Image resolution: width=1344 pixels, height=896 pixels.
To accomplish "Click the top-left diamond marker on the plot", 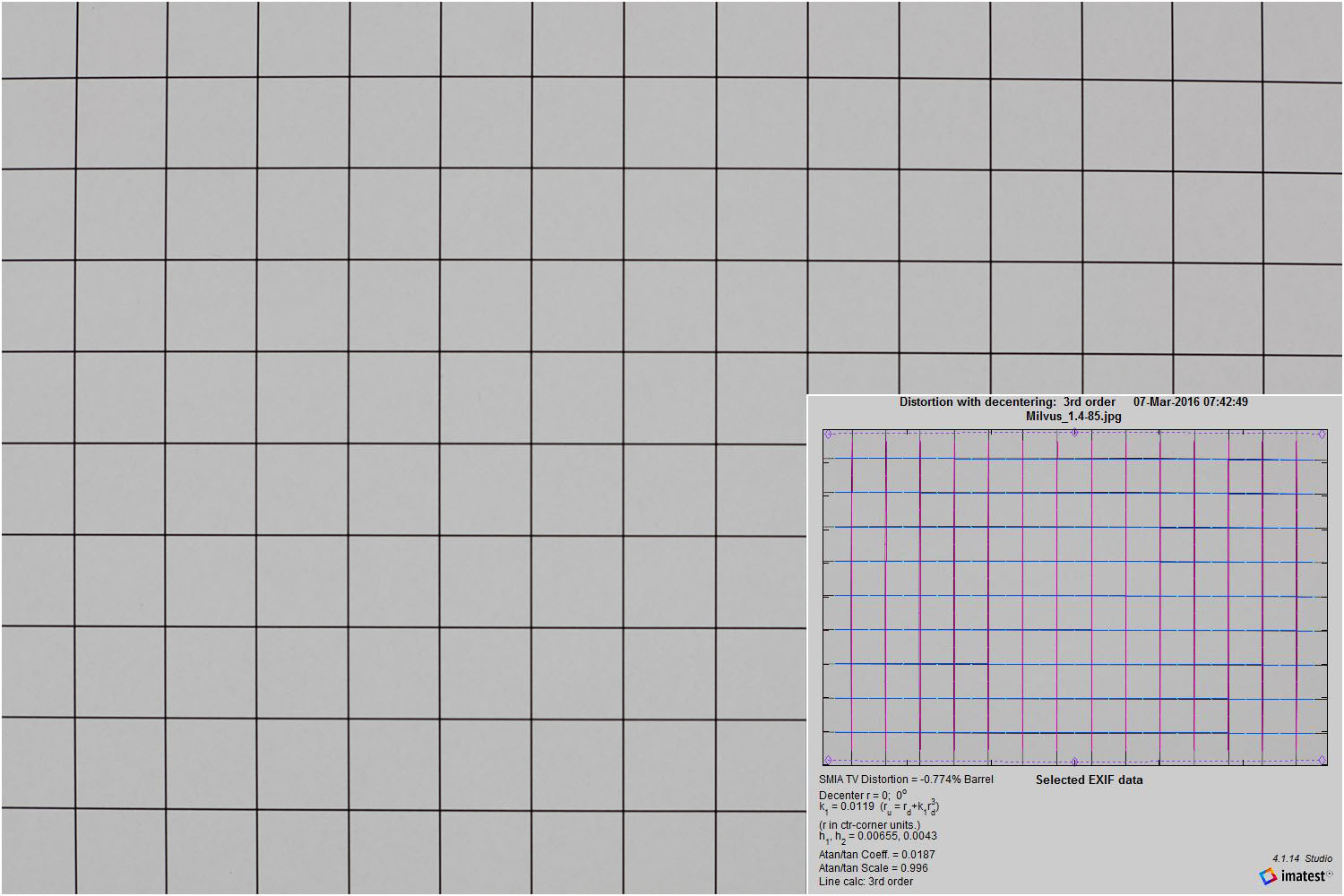I will click(x=828, y=435).
